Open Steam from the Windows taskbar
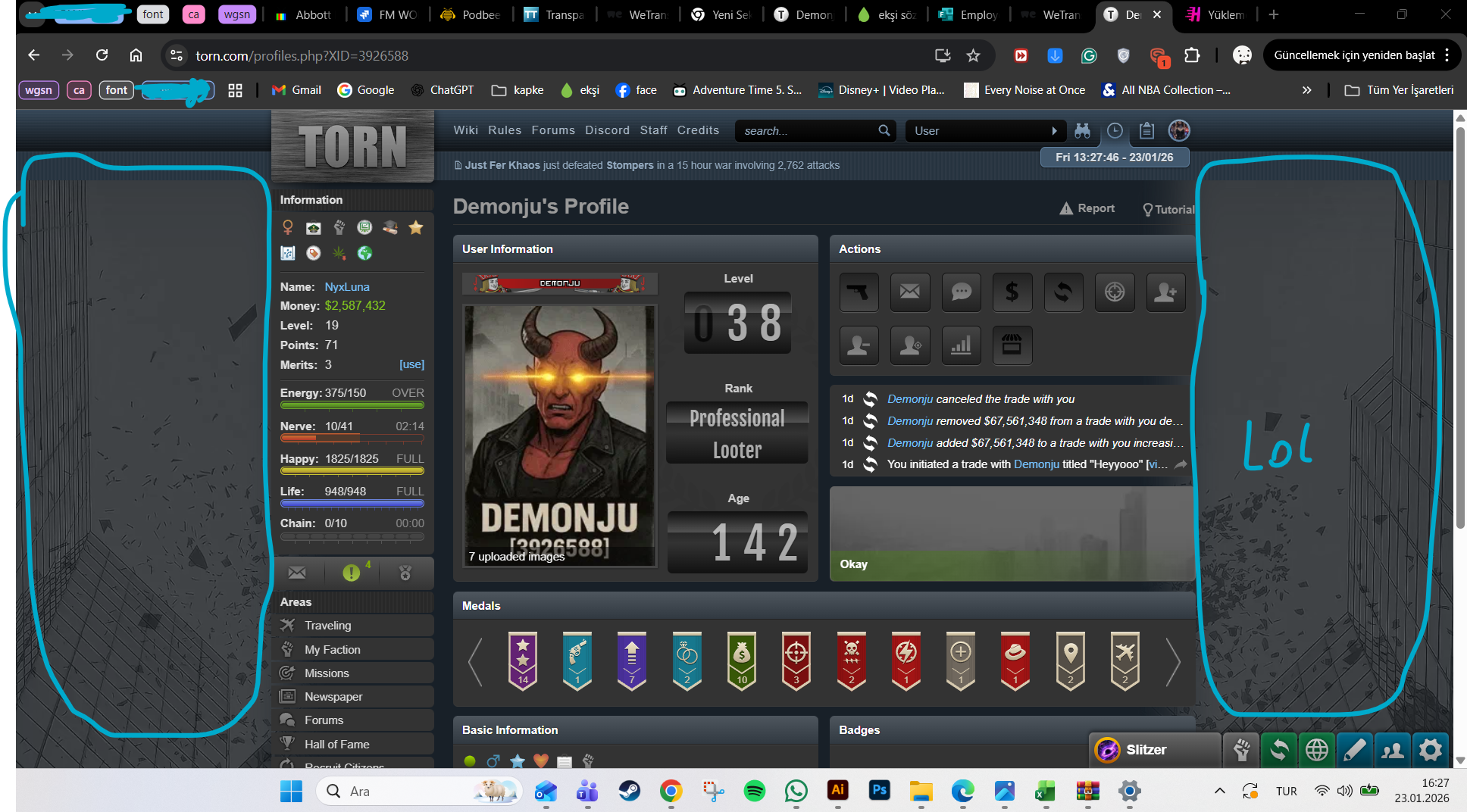 click(x=630, y=792)
